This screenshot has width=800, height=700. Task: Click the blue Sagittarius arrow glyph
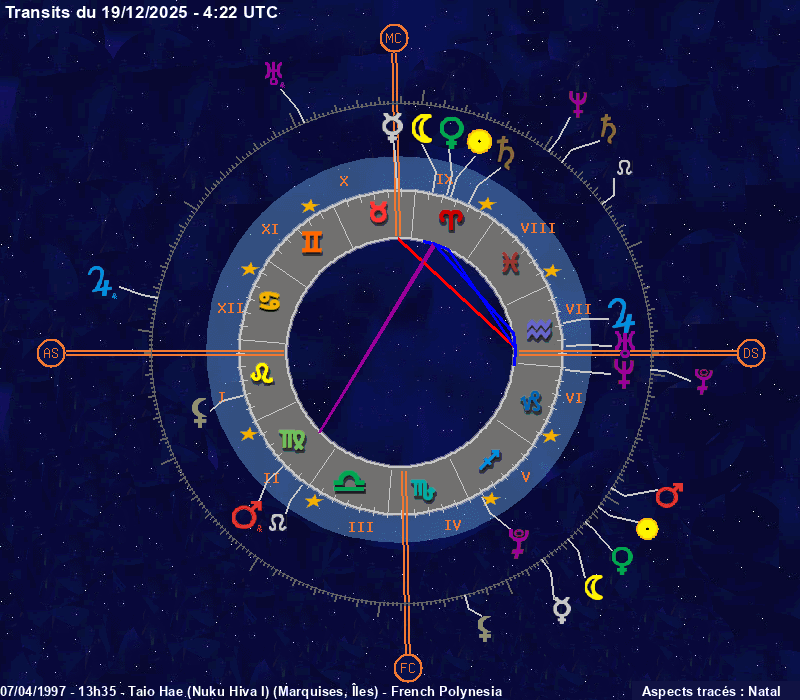tap(490, 459)
